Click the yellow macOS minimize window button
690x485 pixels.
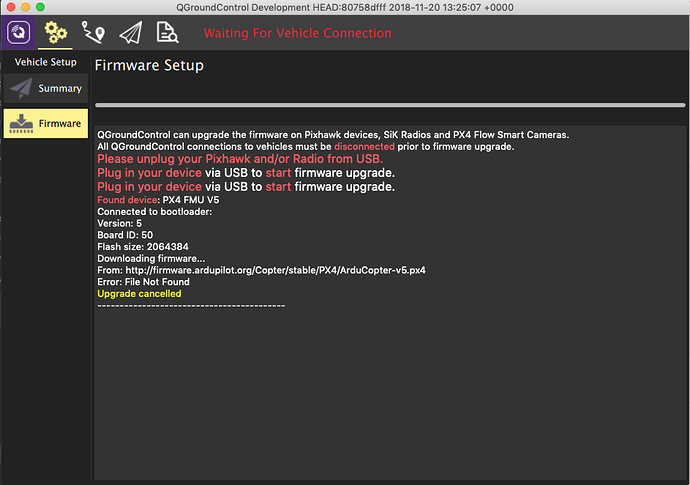coord(26,7)
